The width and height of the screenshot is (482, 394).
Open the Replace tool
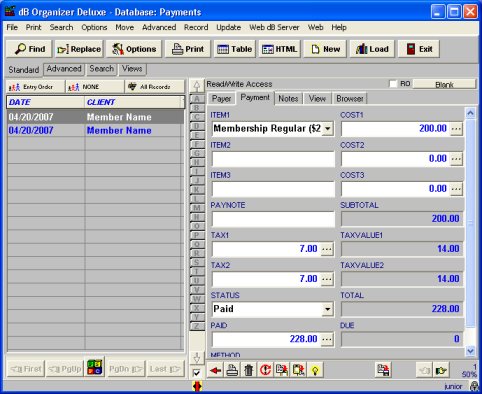(79, 49)
